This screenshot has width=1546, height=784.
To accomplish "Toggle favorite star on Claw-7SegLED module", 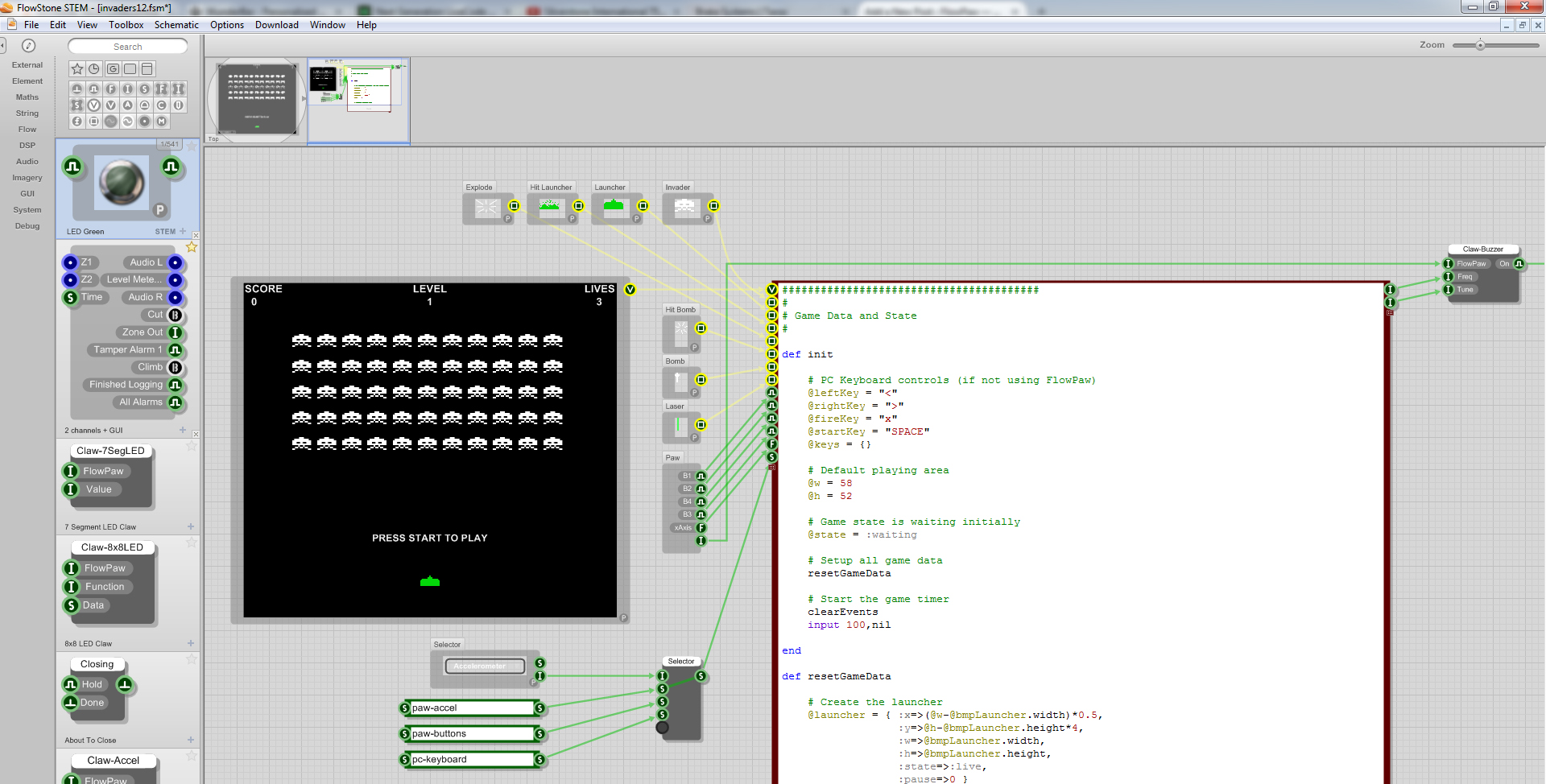I will click(x=192, y=445).
